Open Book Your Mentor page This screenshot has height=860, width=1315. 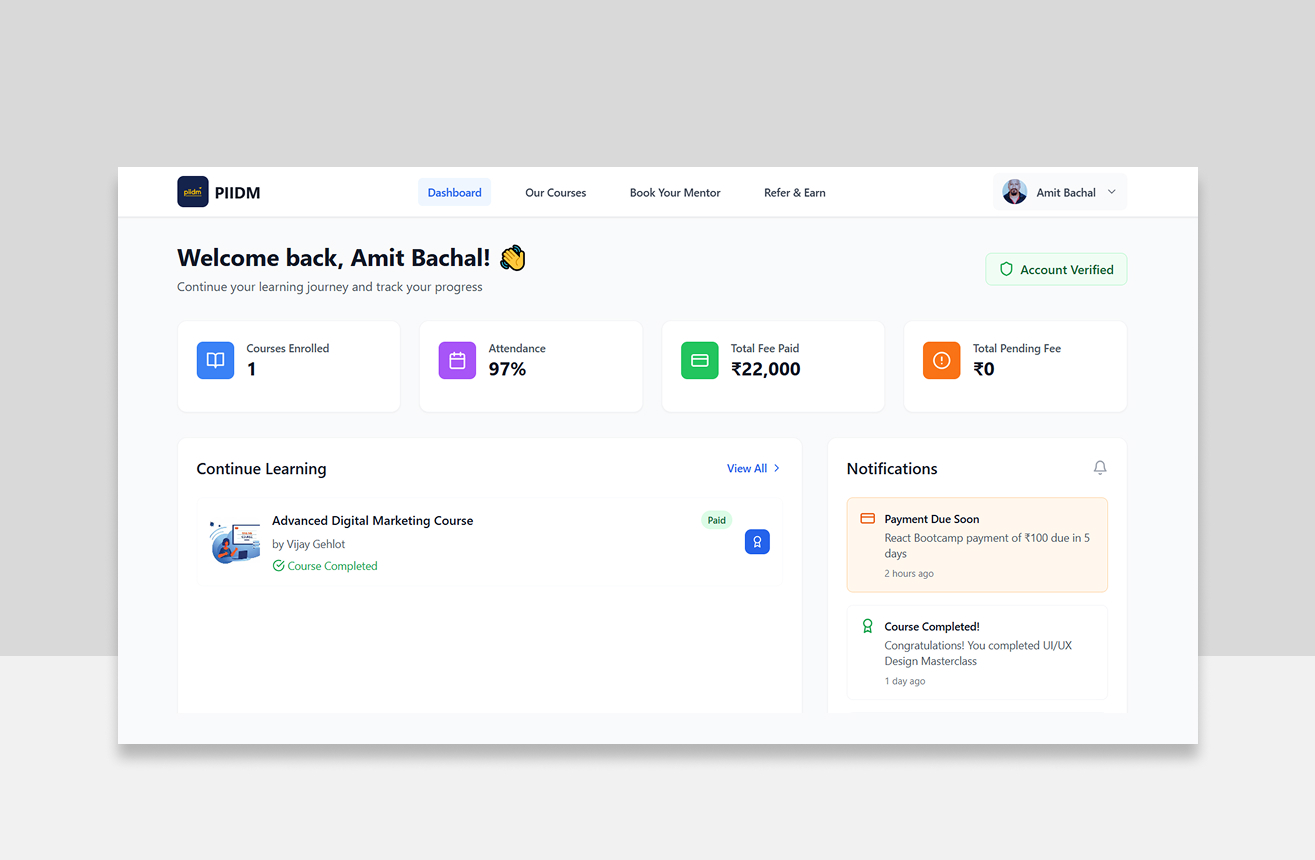(x=675, y=192)
